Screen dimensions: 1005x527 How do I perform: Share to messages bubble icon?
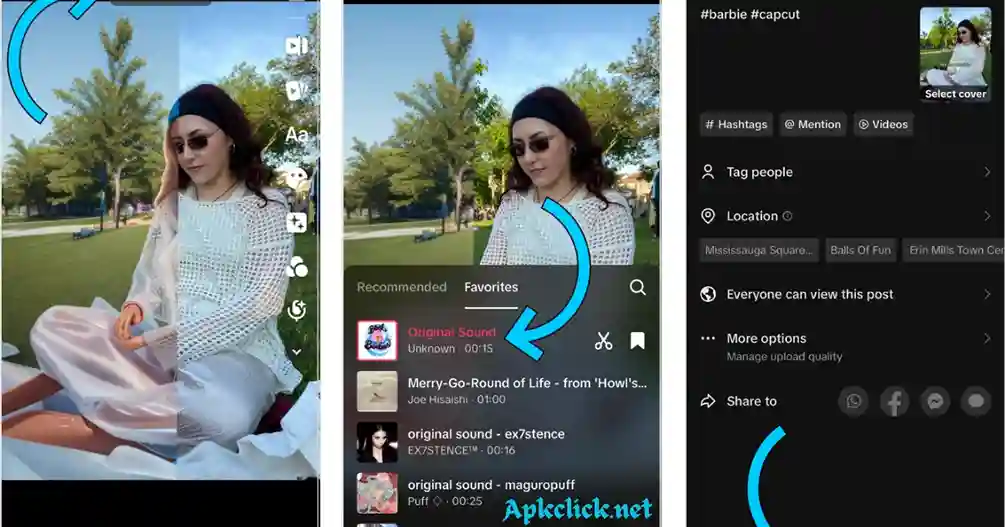(x=976, y=401)
